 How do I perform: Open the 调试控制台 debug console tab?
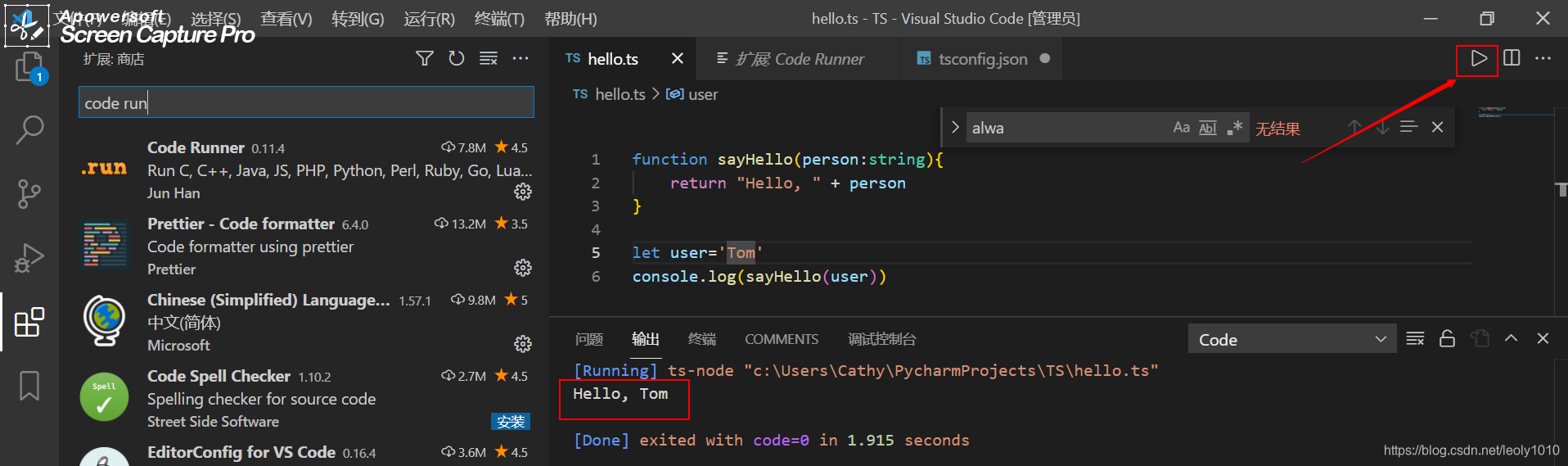coord(881,339)
